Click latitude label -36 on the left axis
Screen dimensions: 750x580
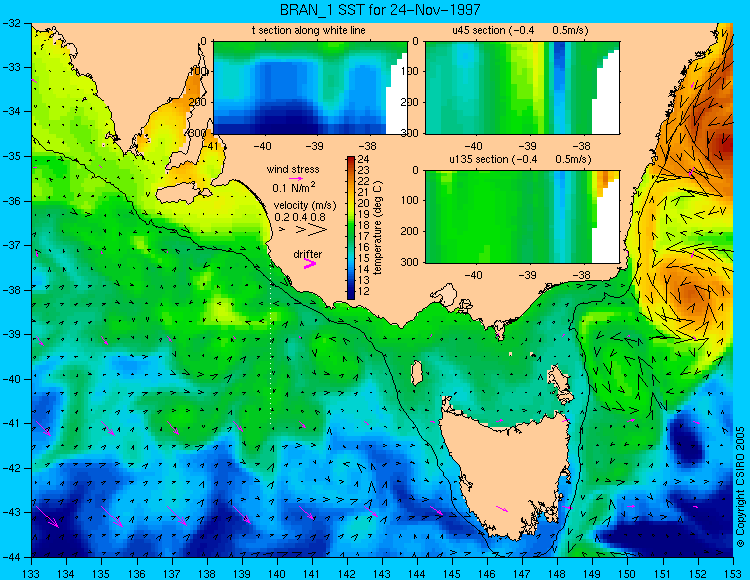coord(11,201)
